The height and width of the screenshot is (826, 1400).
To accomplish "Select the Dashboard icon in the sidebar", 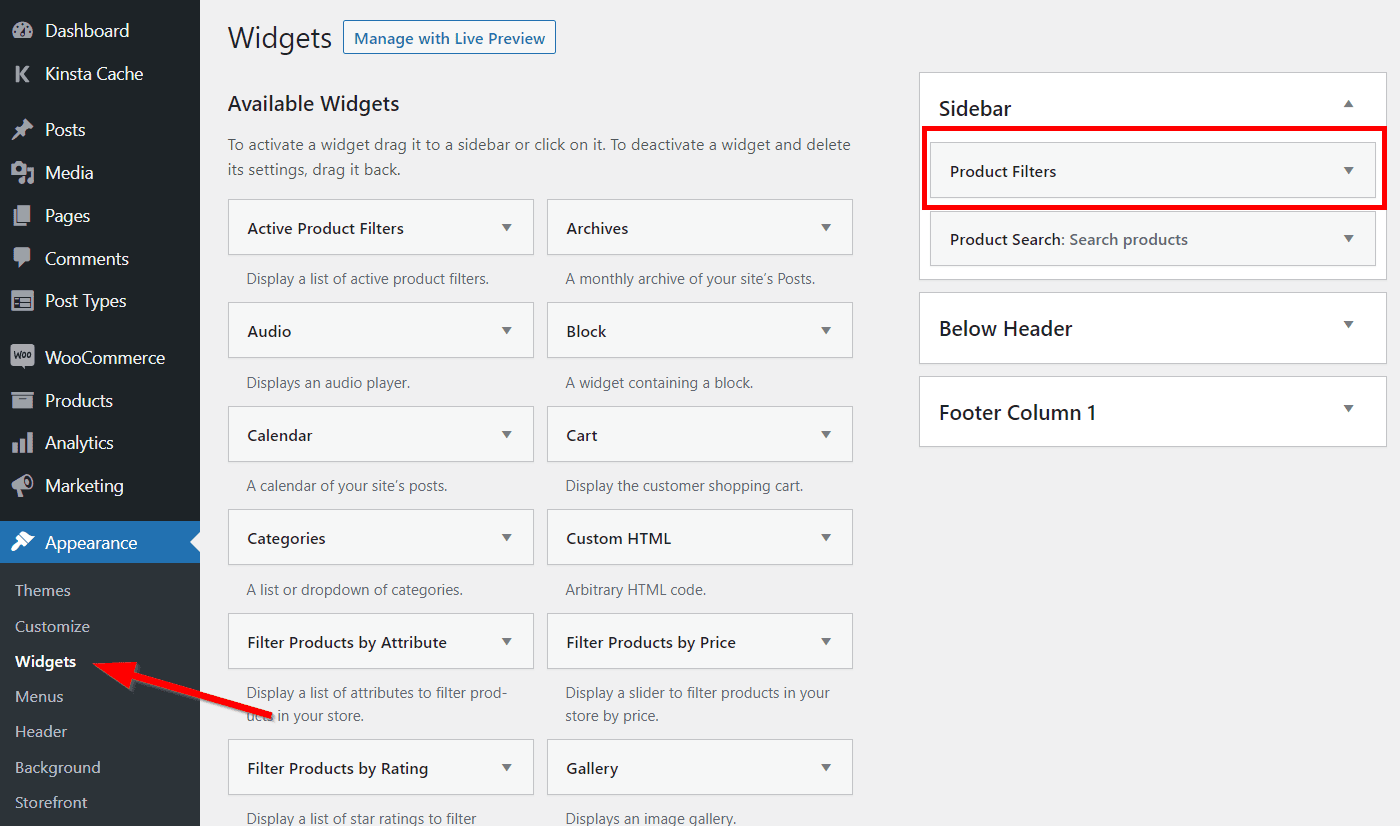I will pyautogui.click(x=23, y=30).
